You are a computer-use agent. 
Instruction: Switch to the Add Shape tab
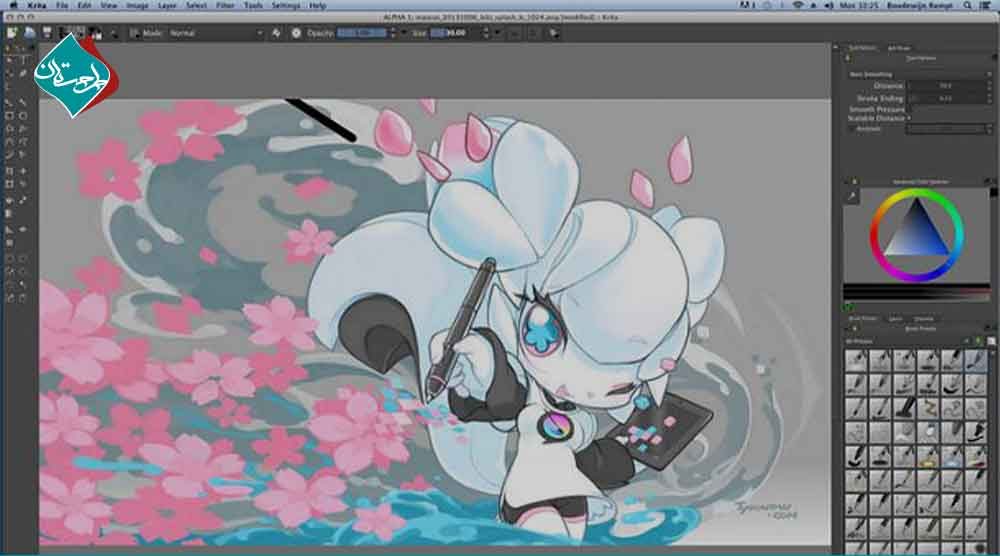pyautogui.click(x=899, y=48)
